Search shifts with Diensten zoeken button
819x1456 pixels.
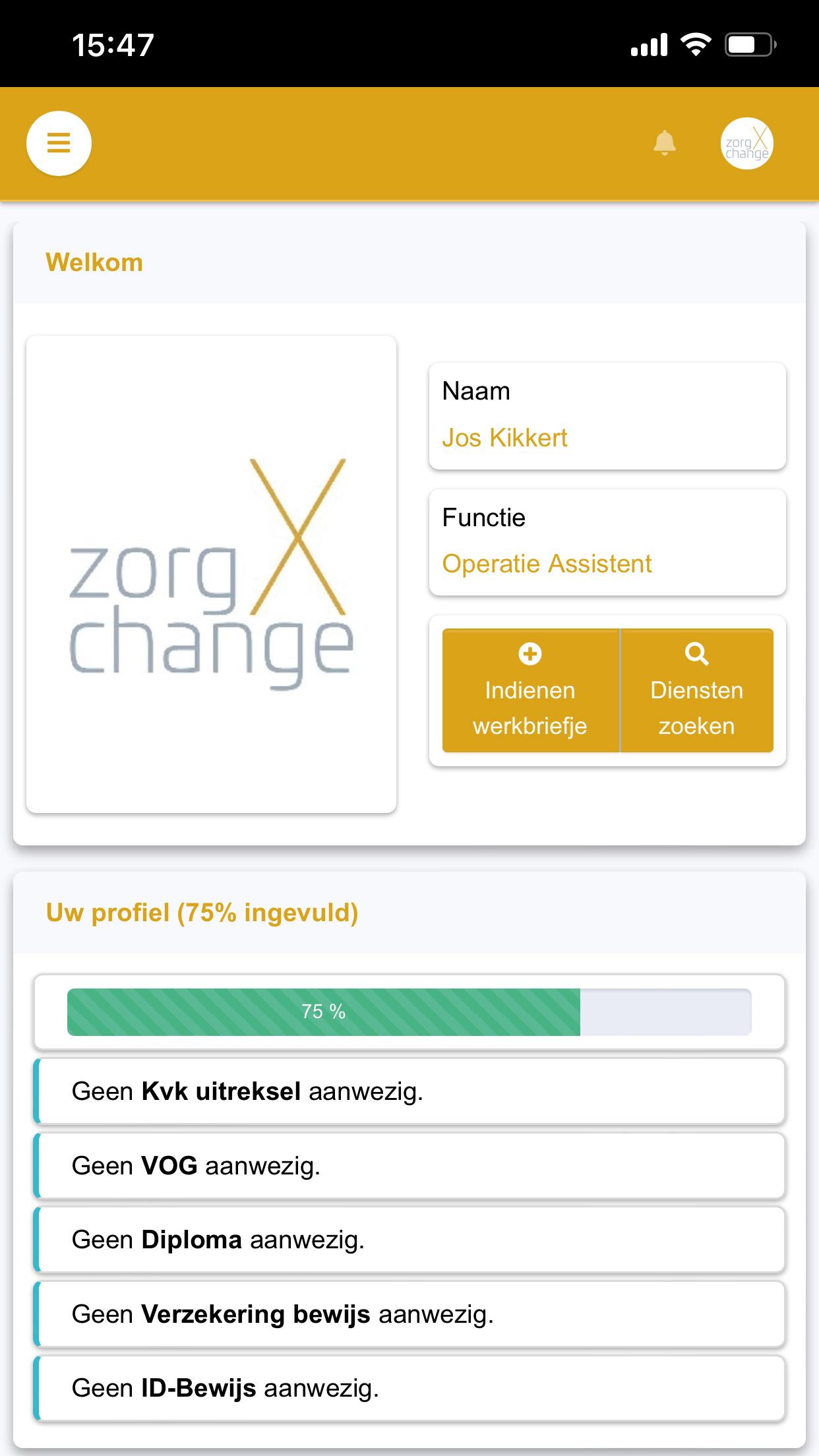point(697,690)
